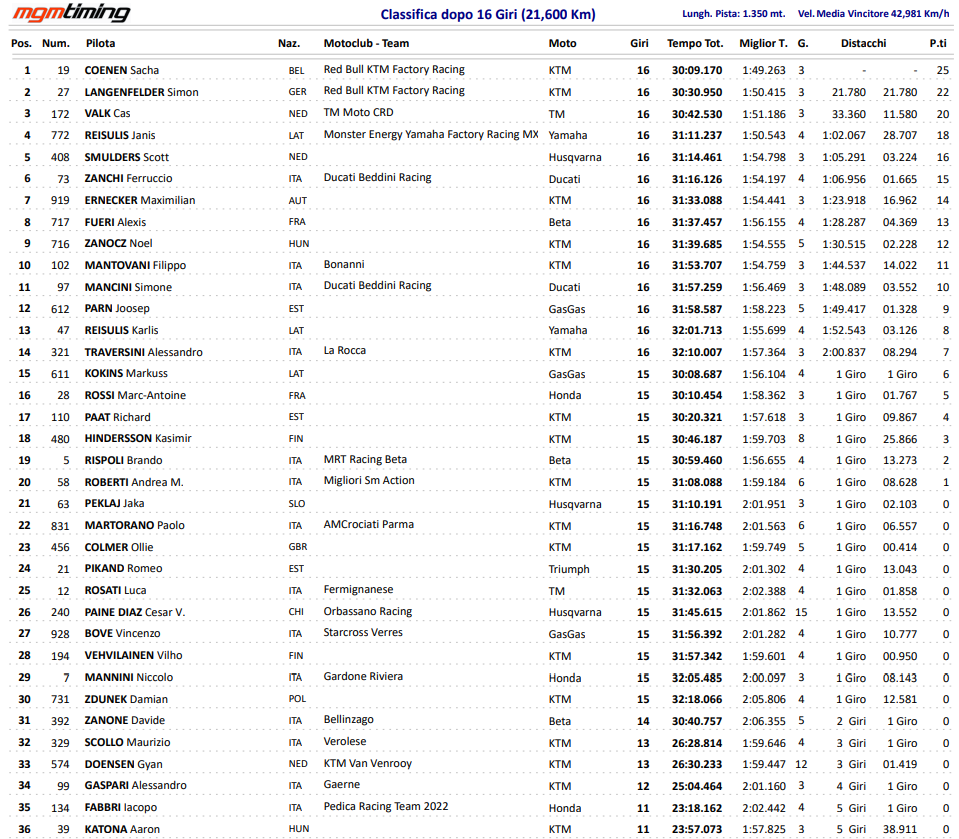Click the Pilota column header
The image size is (959, 839).
(100, 43)
